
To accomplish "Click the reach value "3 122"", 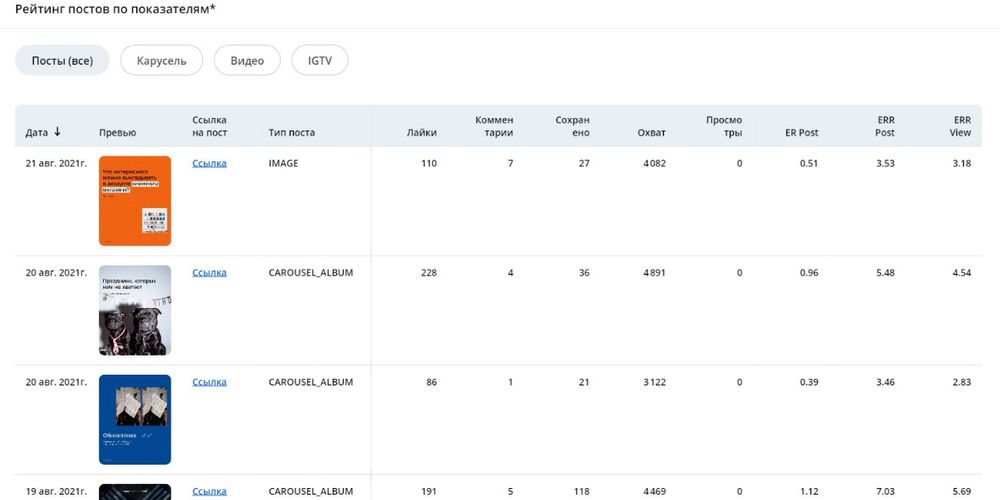I will pos(654,383).
